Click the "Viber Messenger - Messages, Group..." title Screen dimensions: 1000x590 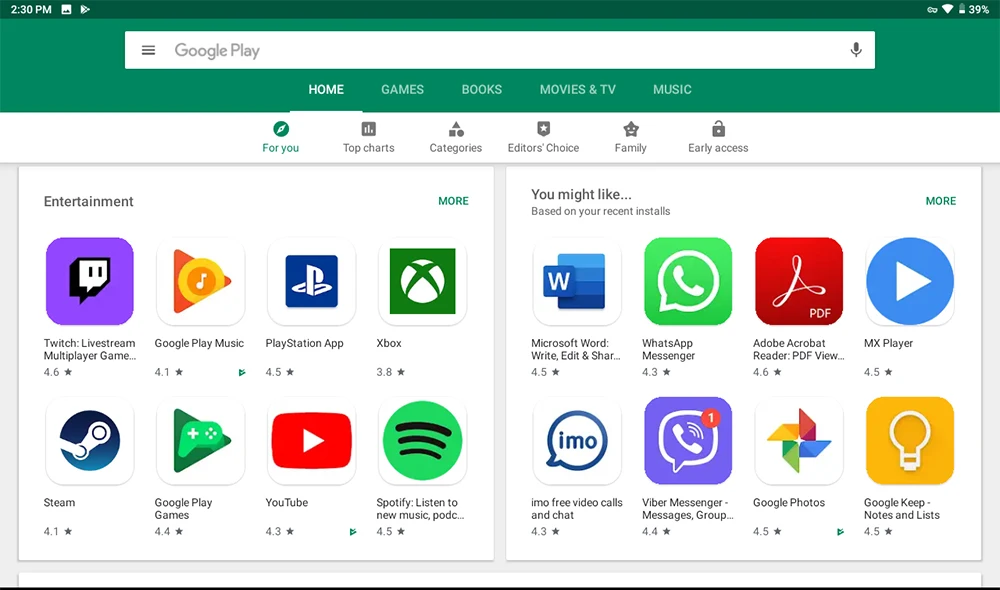coord(688,509)
